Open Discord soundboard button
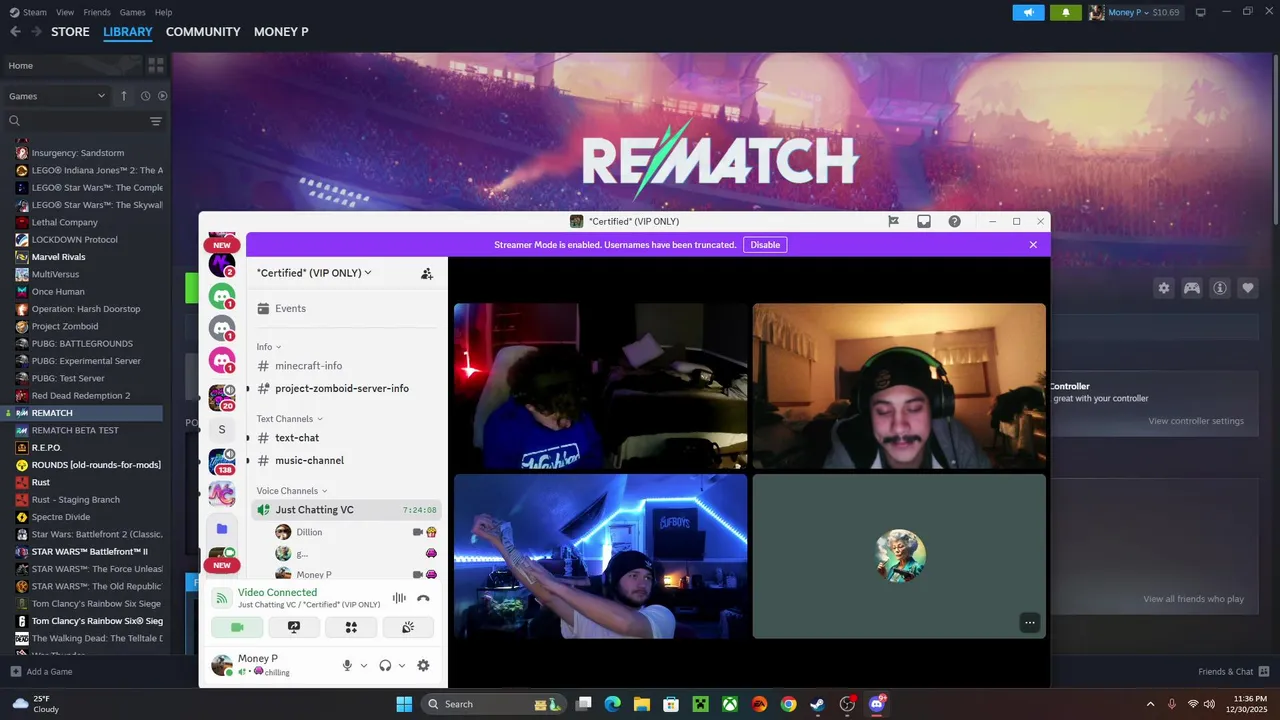 point(408,627)
